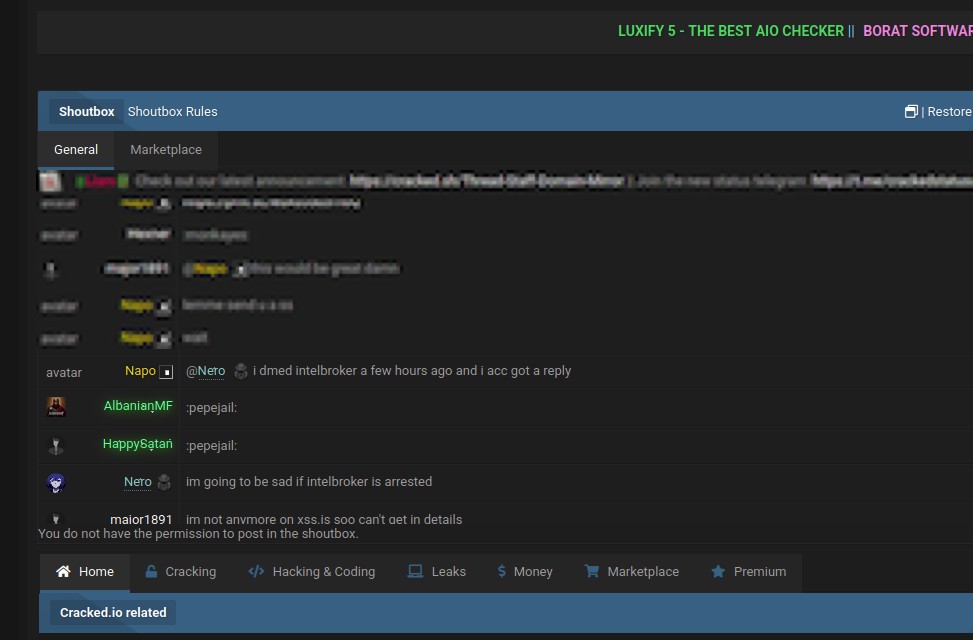This screenshot has height=640, width=973.
Task: Click the @Nero mention link
Action: coord(205,371)
